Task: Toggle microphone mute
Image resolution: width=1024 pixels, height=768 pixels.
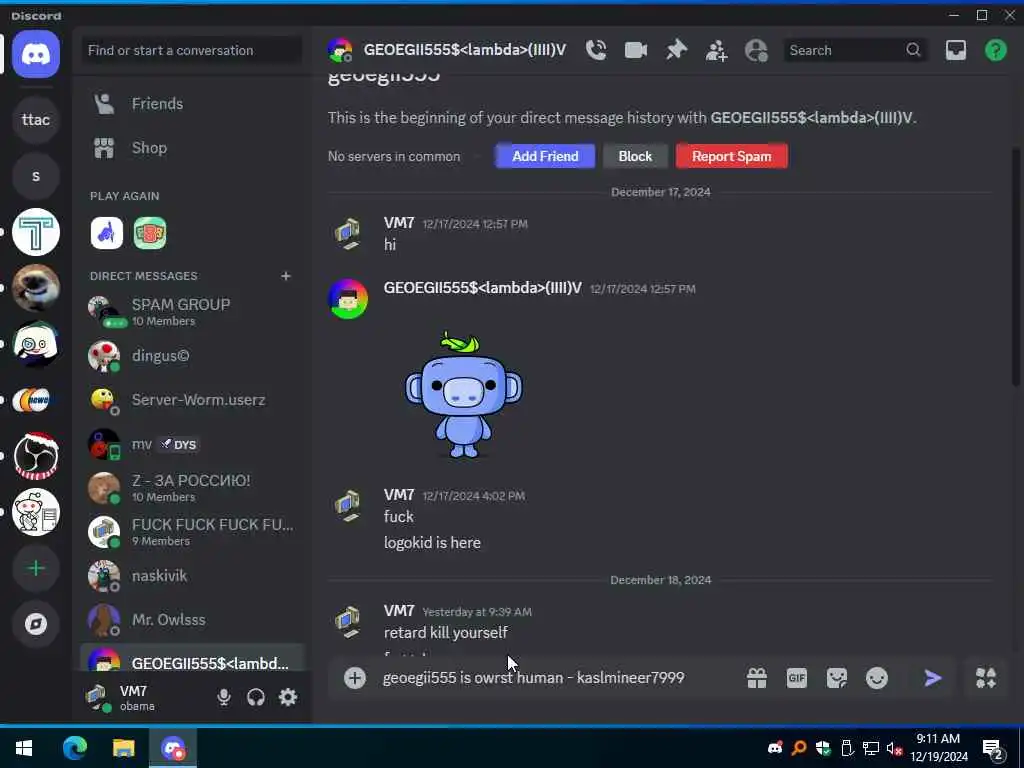Action: point(223,697)
